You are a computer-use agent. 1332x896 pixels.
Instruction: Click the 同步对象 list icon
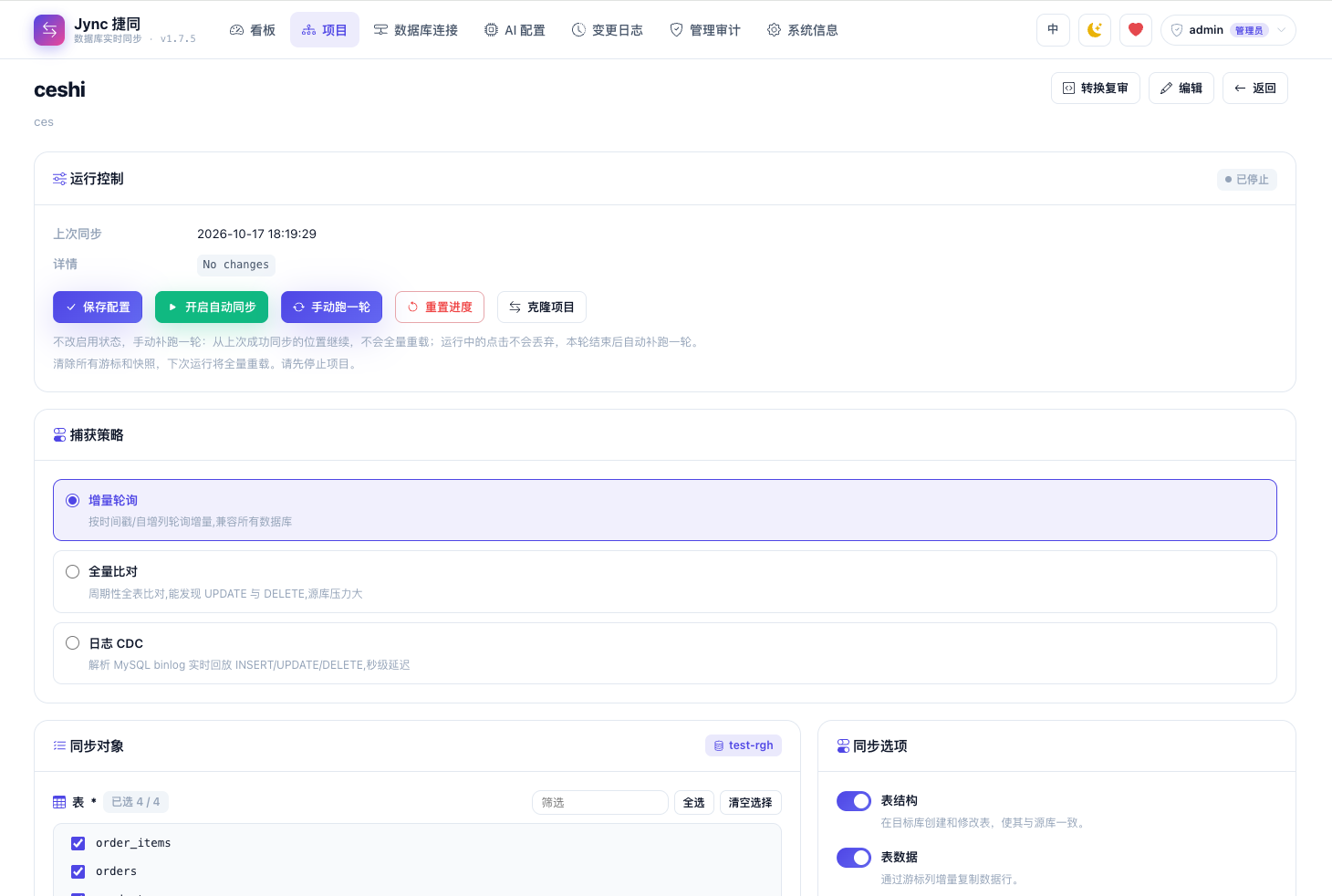[59, 746]
